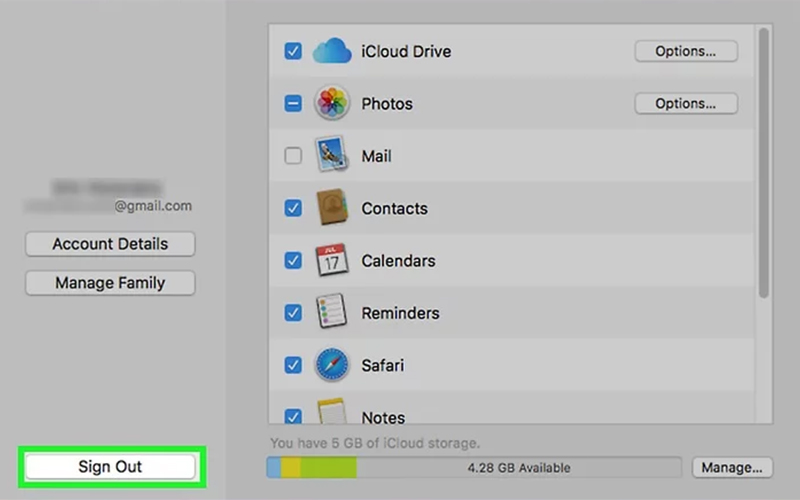This screenshot has width=800, height=500.
Task: Uncheck the iCloud Drive checkbox
Action: point(293,51)
